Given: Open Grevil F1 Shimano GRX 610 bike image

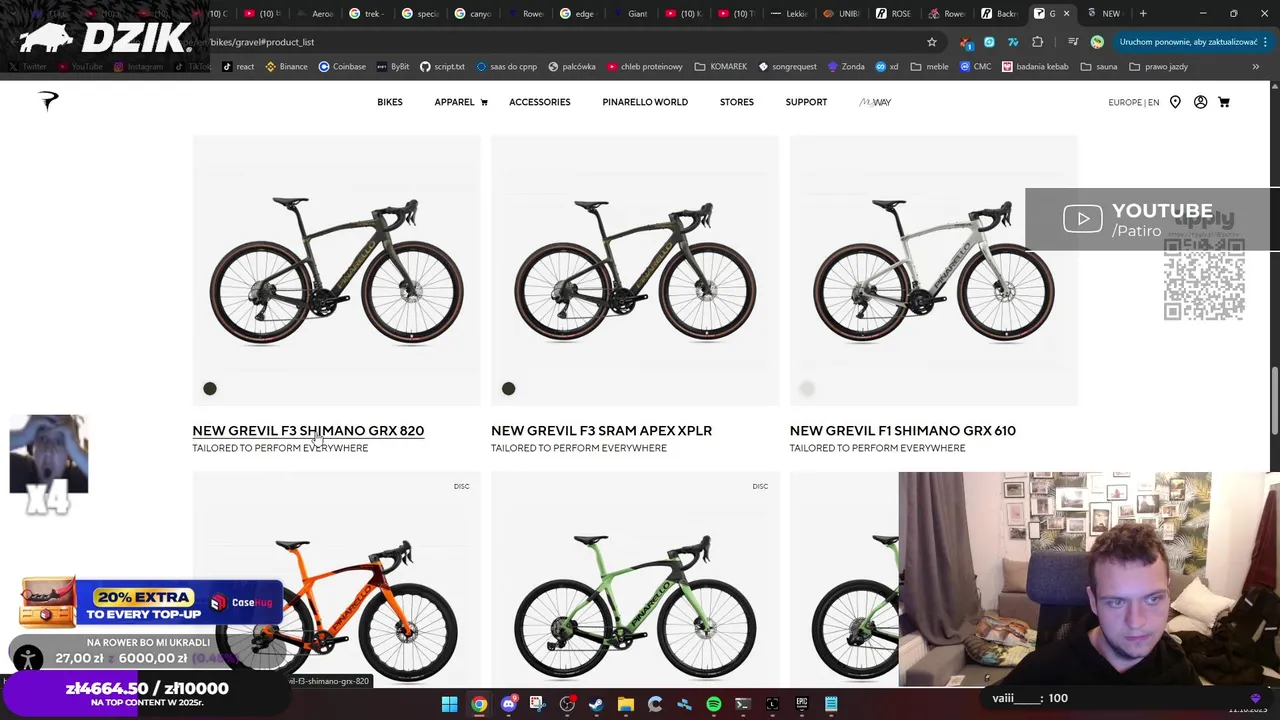Looking at the screenshot, I should [x=934, y=270].
